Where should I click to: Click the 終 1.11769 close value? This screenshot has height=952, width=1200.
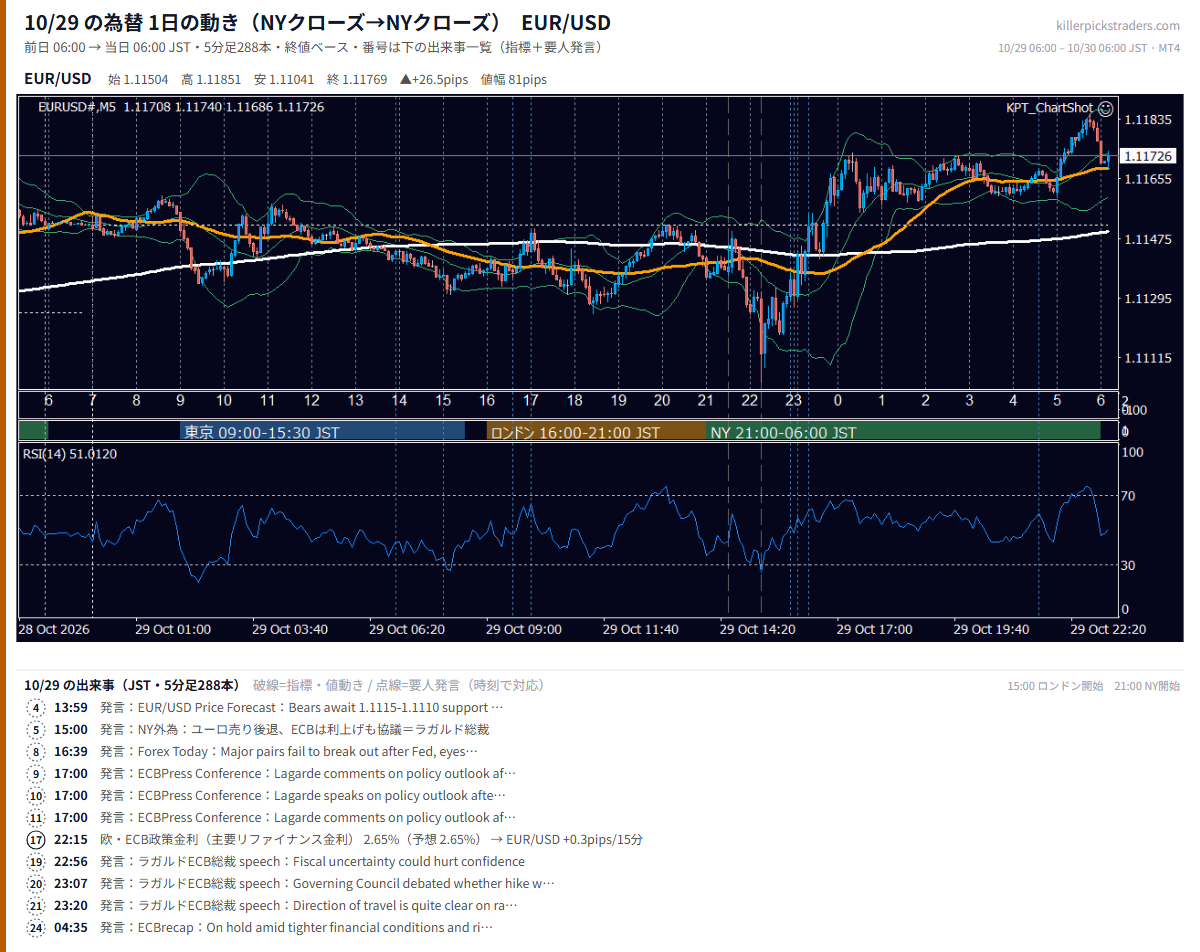point(357,80)
